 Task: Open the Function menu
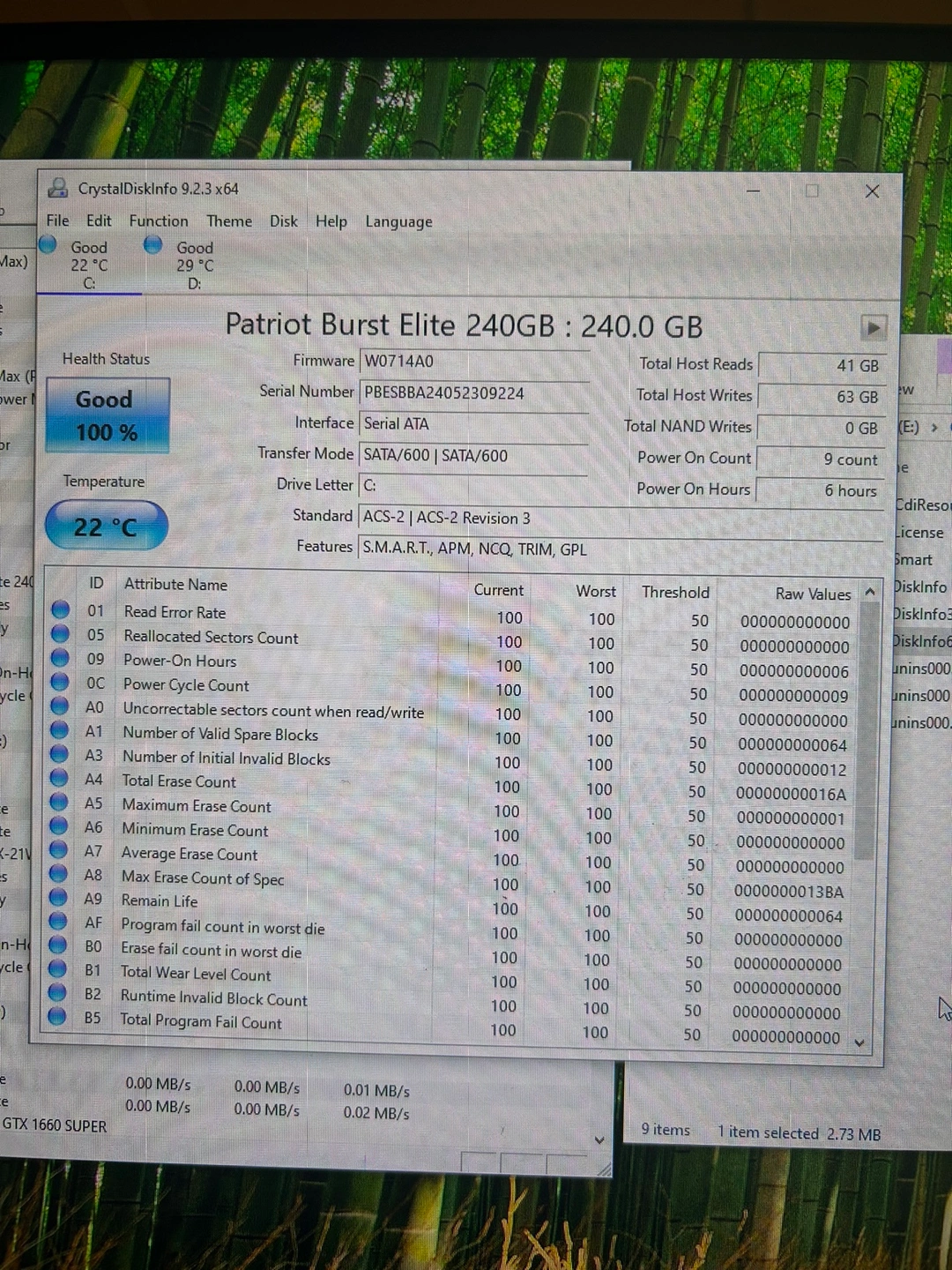click(159, 220)
